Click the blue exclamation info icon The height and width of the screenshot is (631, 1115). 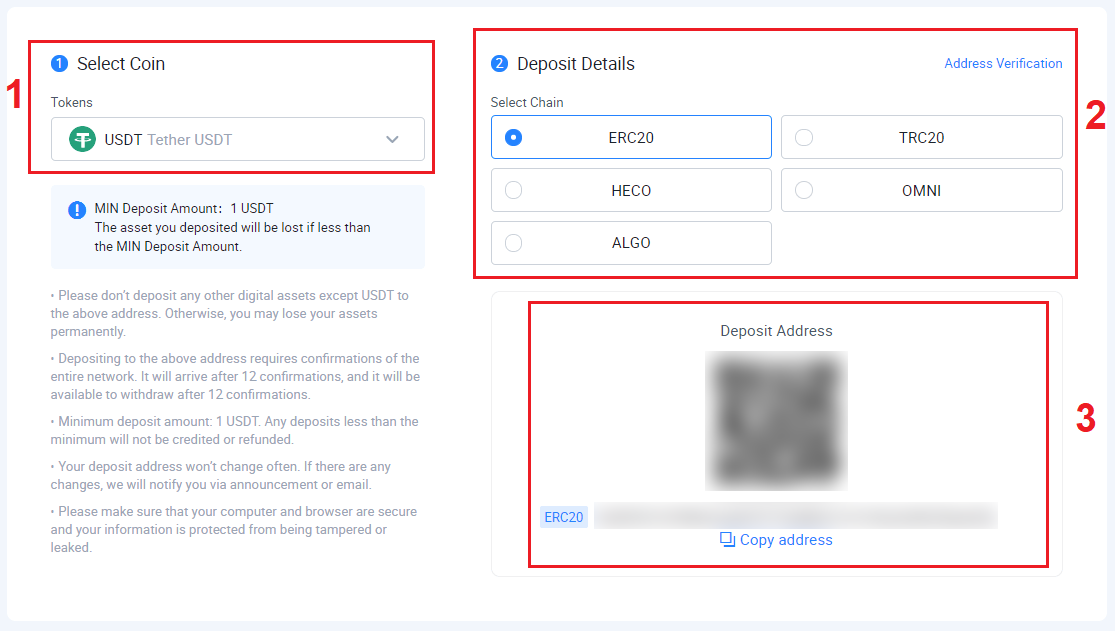[x=77, y=211]
